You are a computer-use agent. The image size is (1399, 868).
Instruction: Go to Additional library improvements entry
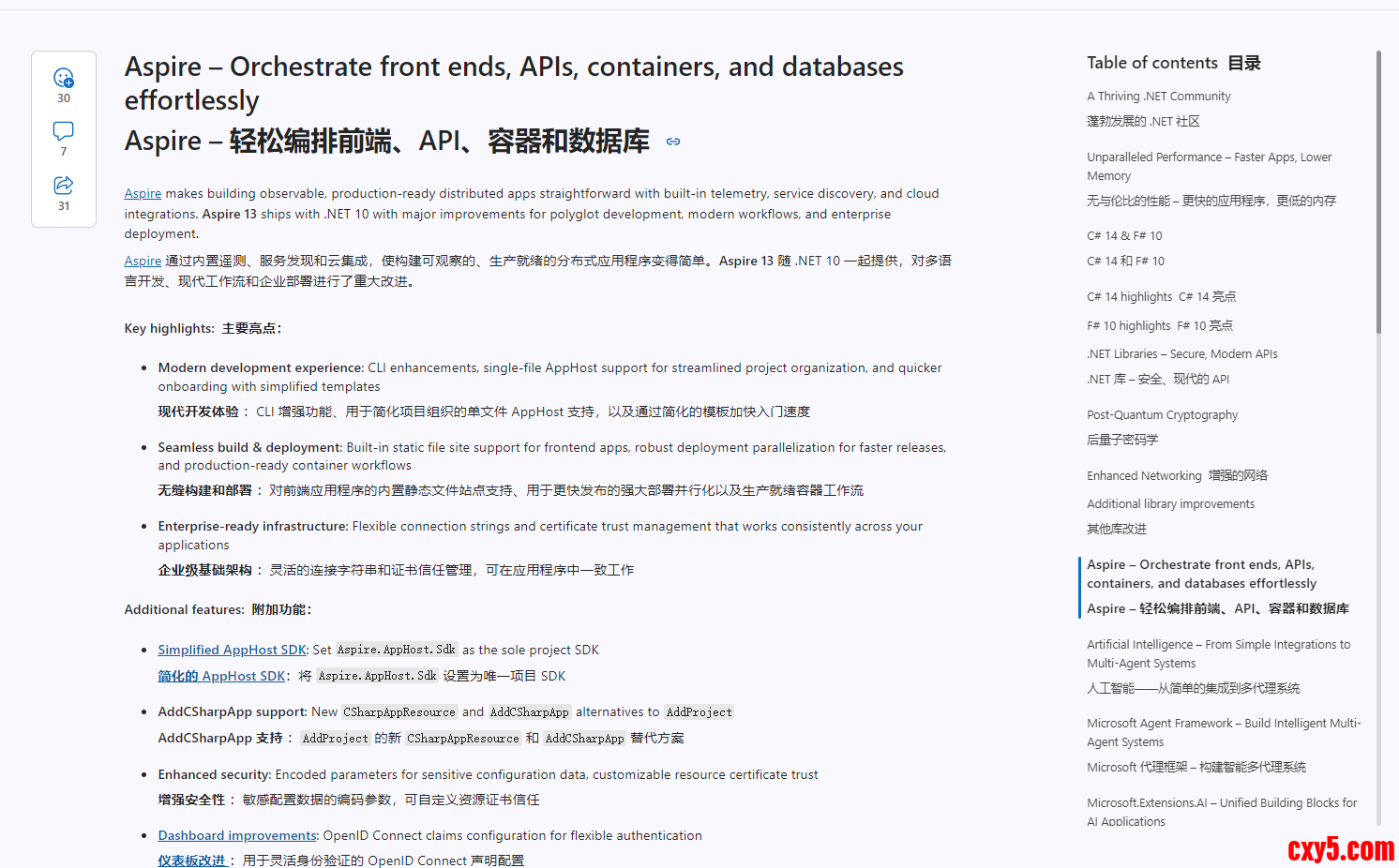[1170, 504]
